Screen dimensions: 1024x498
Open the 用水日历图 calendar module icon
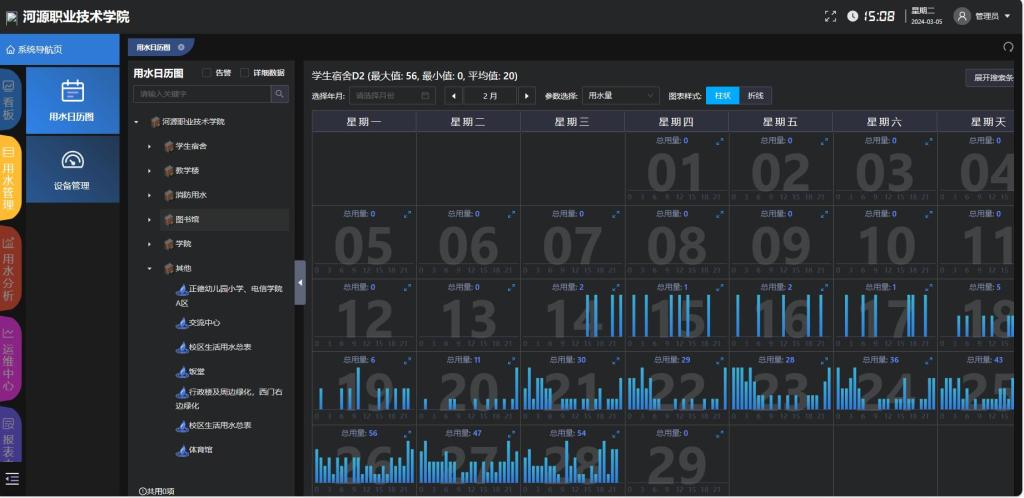[x=72, y=92]
